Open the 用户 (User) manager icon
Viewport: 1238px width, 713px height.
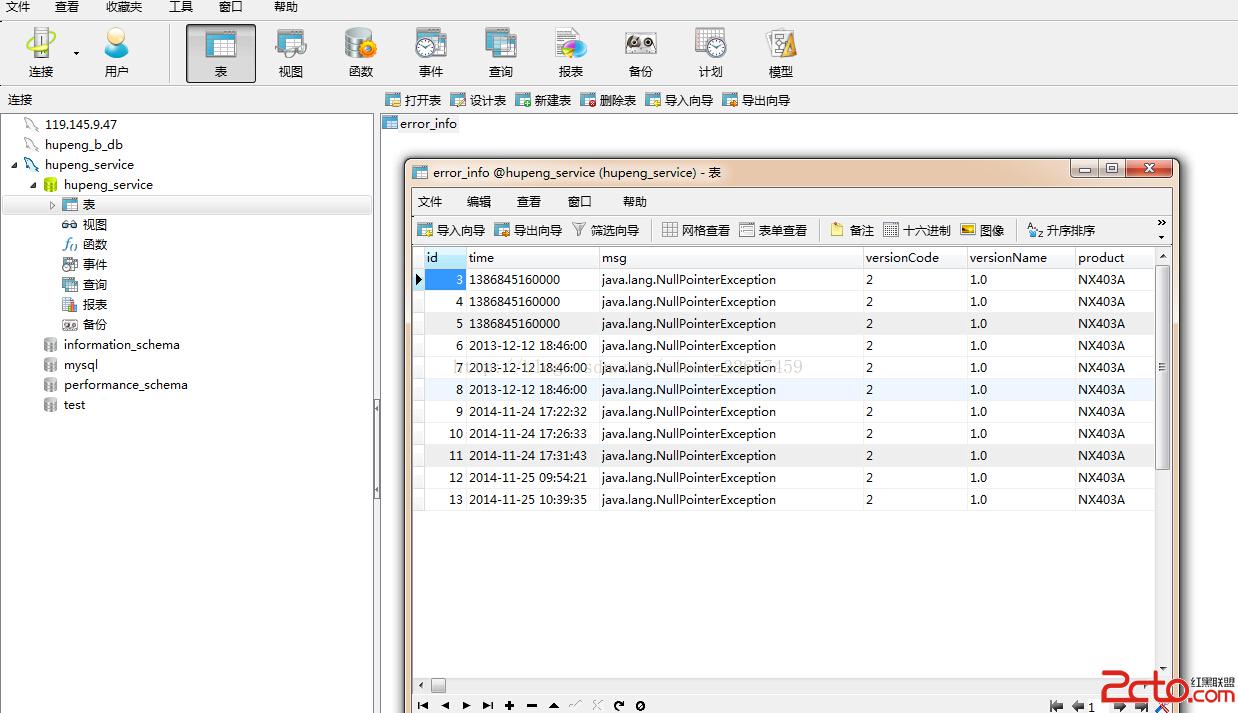pos(116,52)
